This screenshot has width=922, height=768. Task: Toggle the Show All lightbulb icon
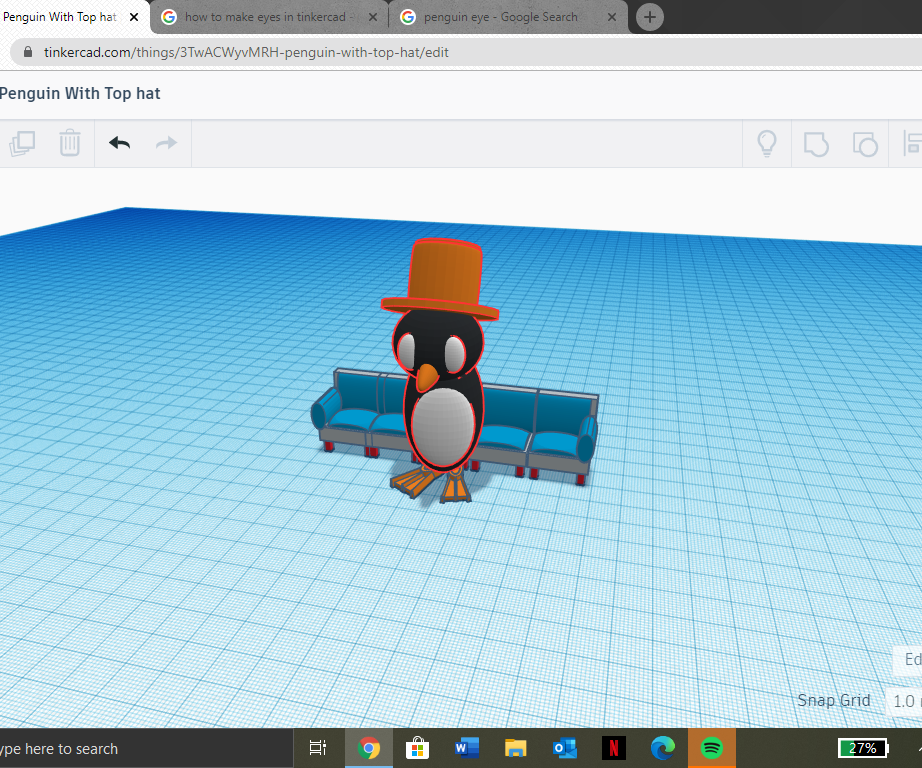[766, 143]
